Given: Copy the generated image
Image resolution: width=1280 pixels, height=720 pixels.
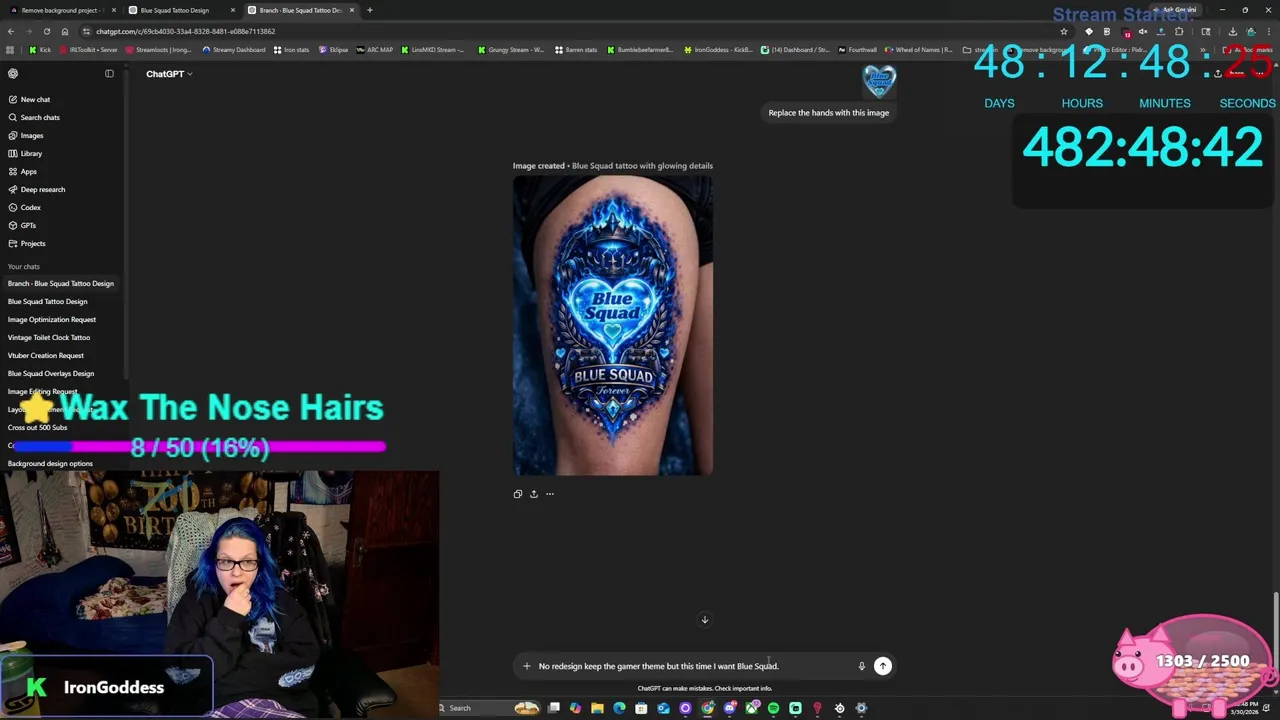Looking at the screenshot, I should click(517, 494).
